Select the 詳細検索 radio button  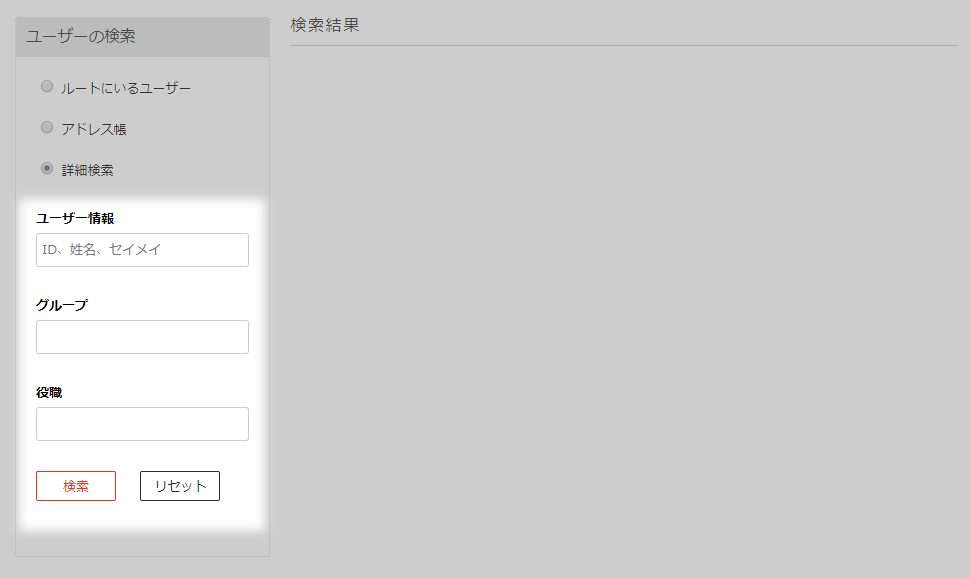tap(47, 168)
